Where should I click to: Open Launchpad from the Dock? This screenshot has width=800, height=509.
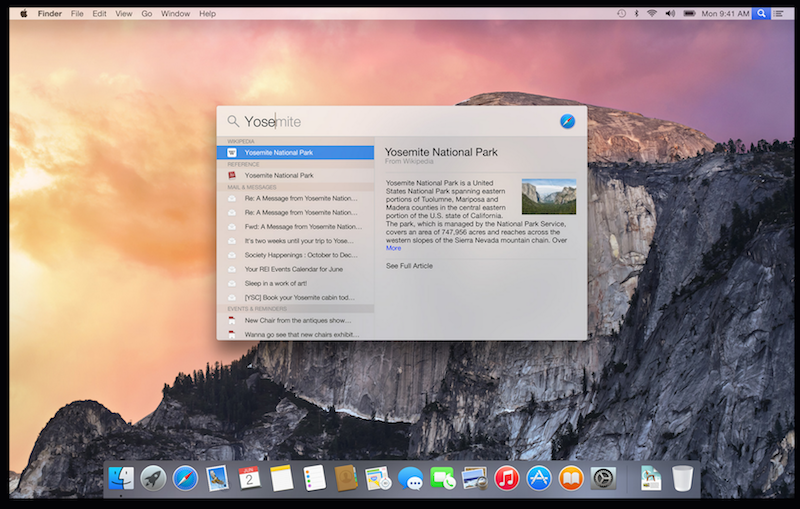point(153,479)
